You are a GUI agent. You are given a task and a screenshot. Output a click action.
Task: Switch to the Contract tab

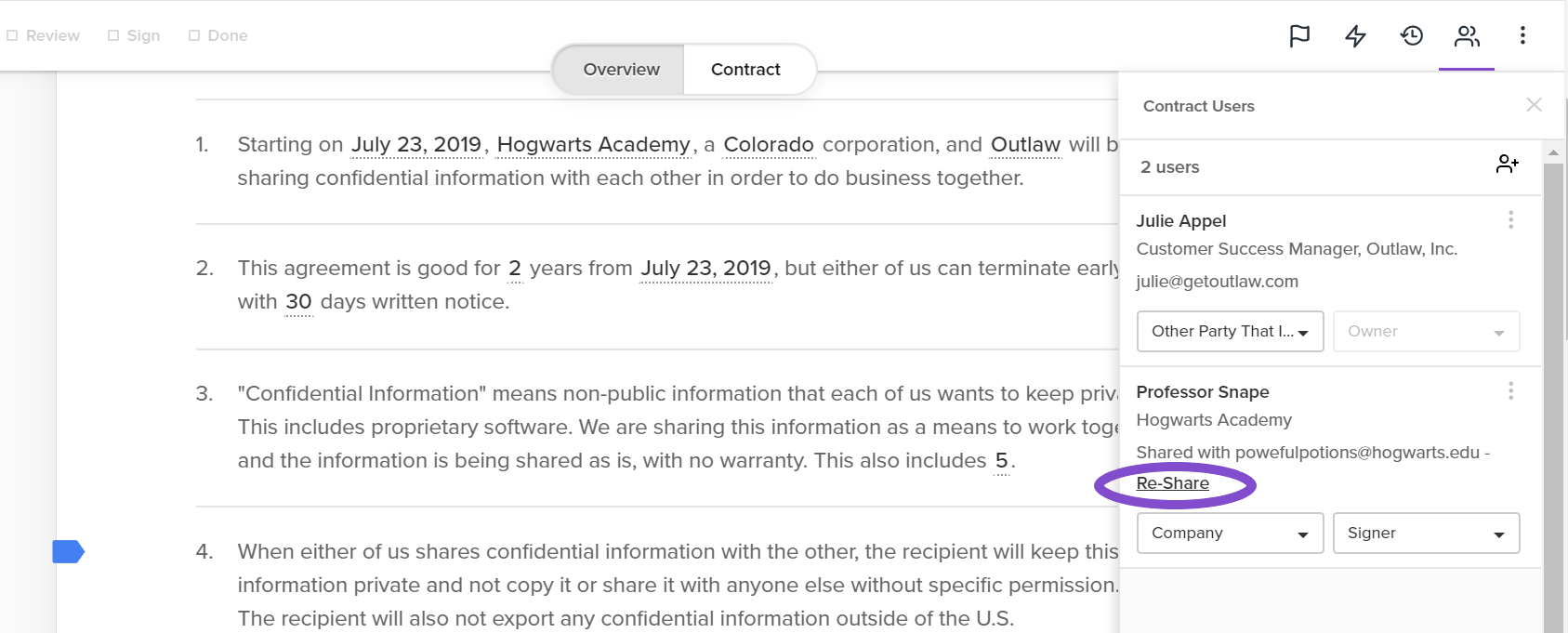(x=746, y=70)
